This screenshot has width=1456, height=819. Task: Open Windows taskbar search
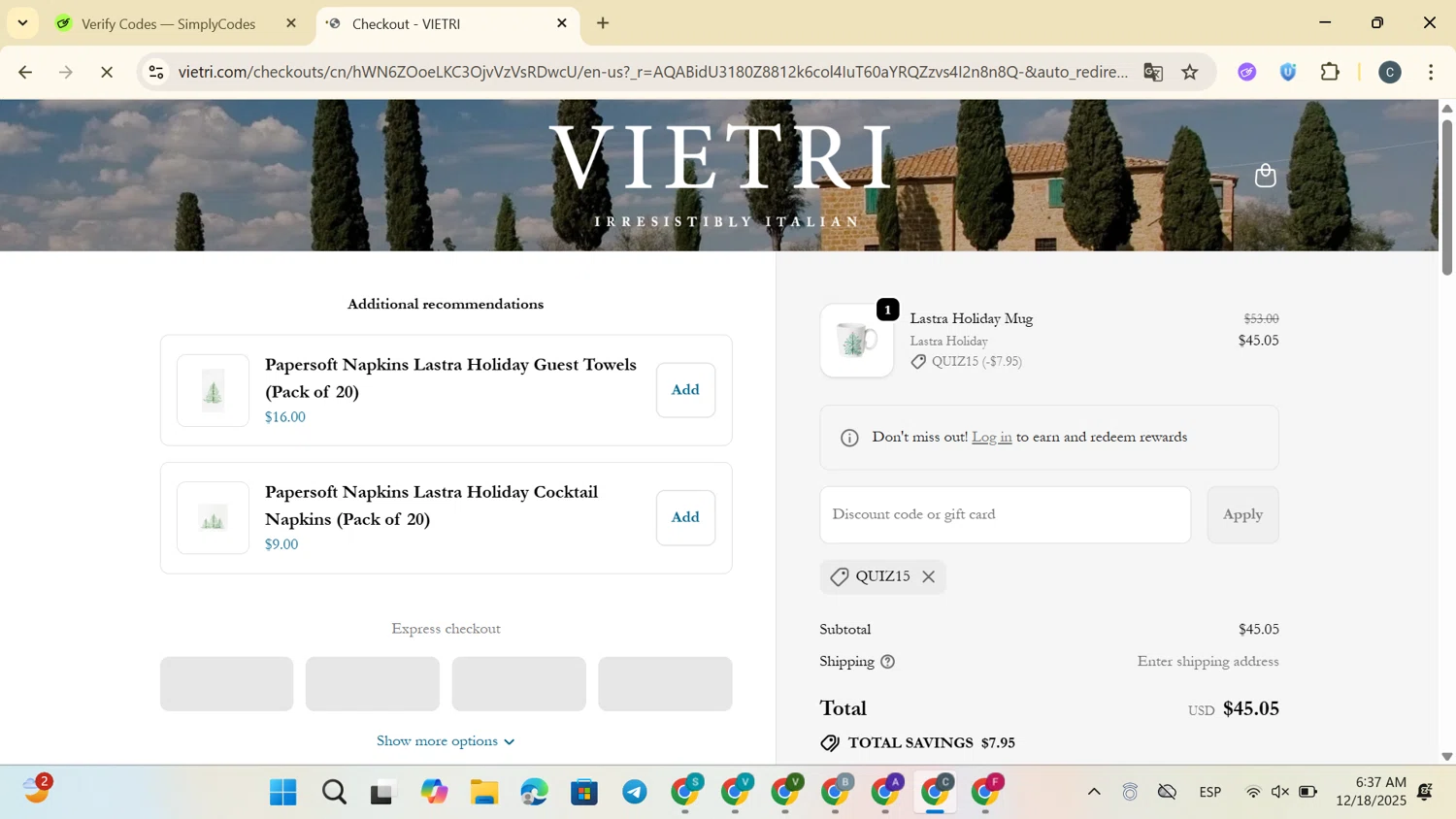[x=334, y=793]
